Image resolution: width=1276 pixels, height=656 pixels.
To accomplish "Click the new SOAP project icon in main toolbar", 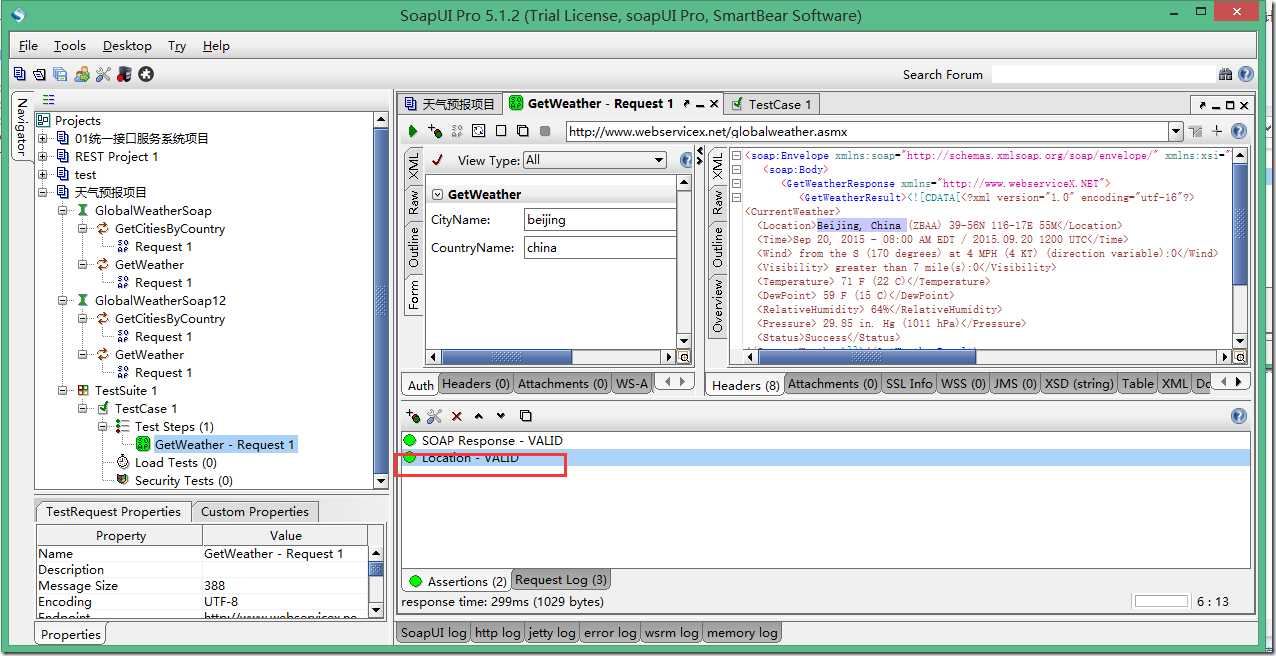I will click(20, 74).
